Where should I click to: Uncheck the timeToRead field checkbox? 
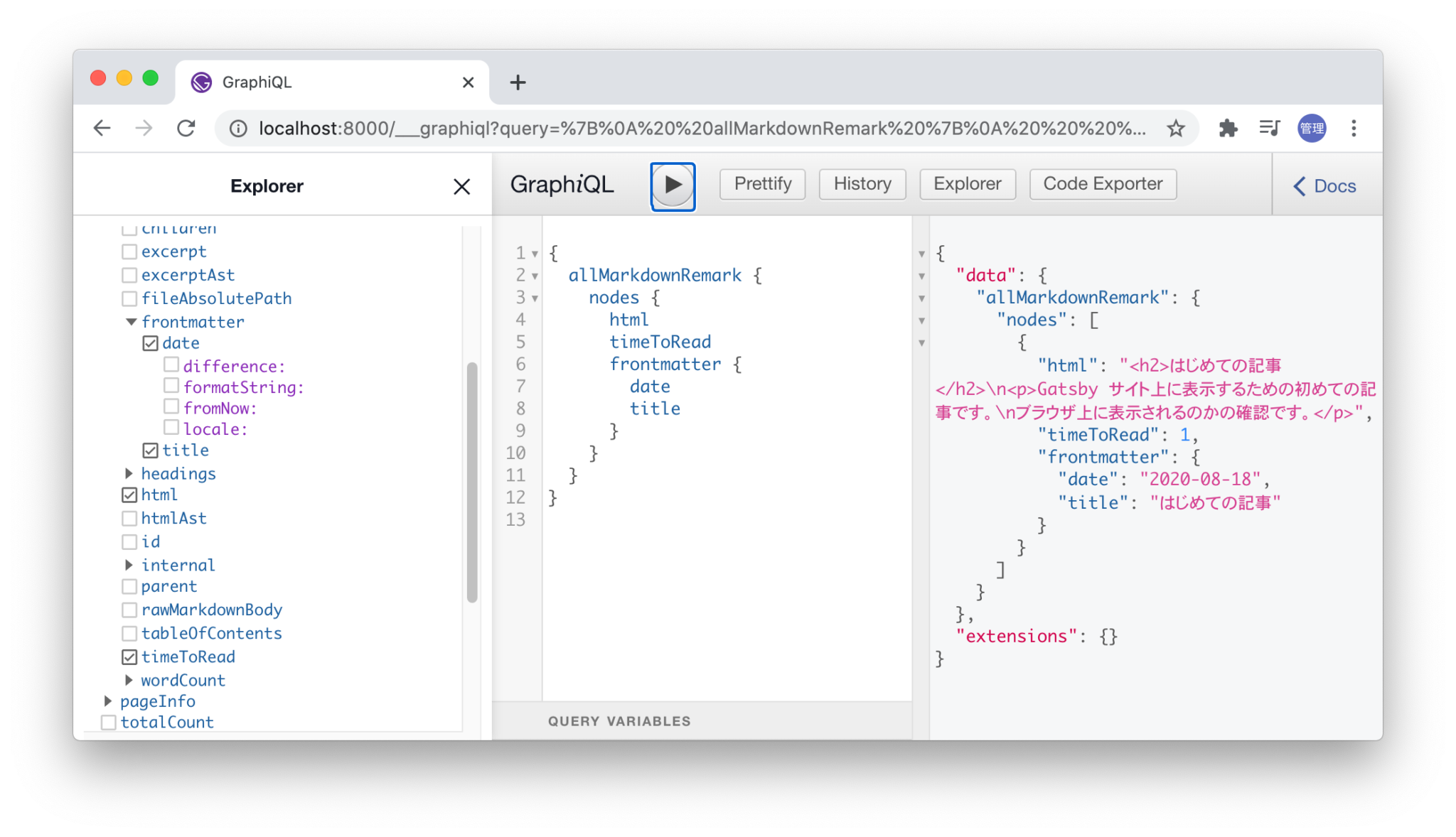(129, 657)
